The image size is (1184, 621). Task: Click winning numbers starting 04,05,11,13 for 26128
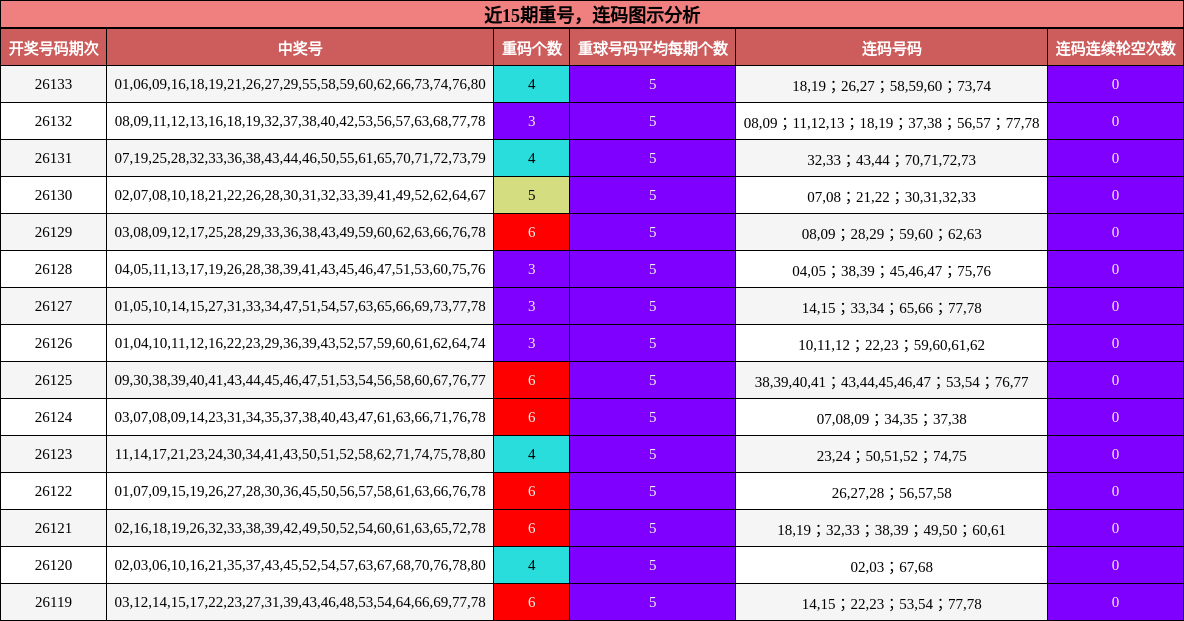point(300,269)
